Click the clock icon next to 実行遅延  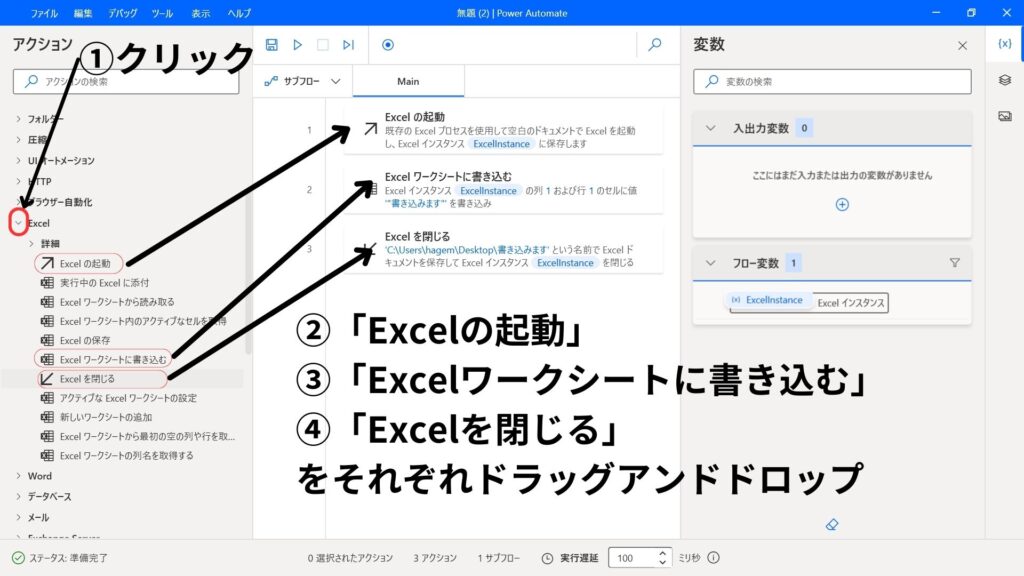[x=547, y=558]
